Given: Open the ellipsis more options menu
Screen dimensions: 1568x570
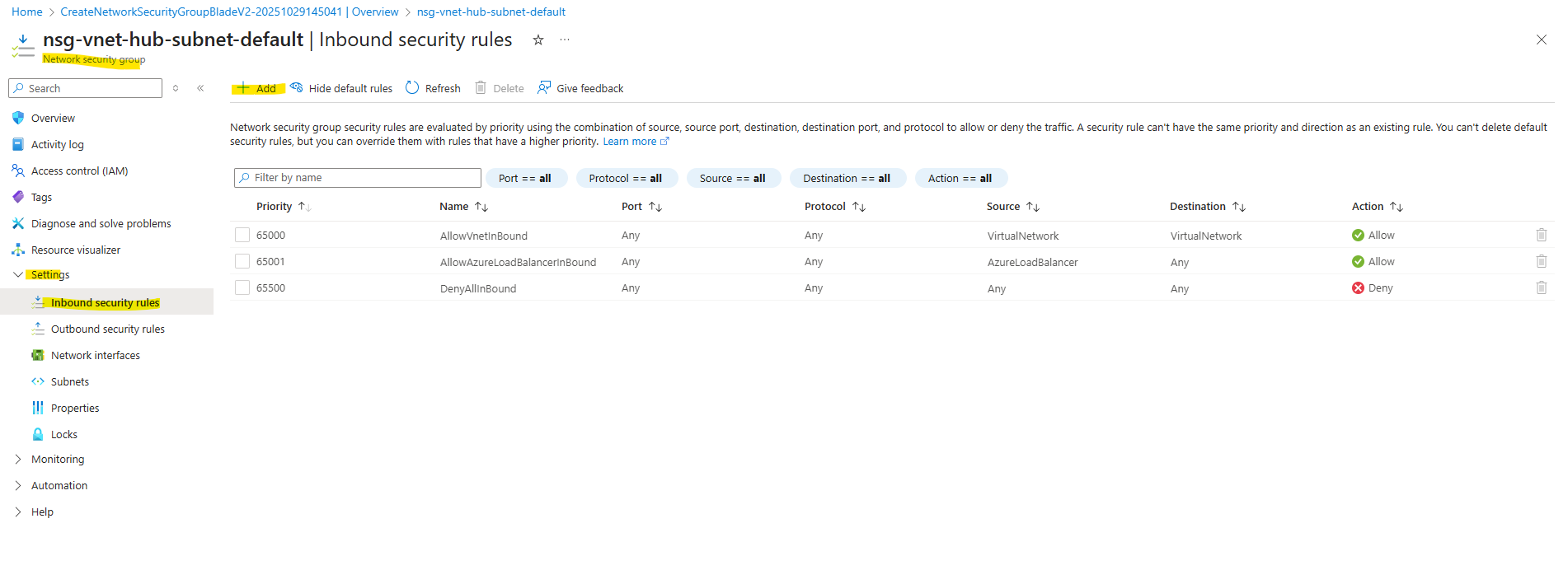Looking at the screenshot, I should [565, 40].
